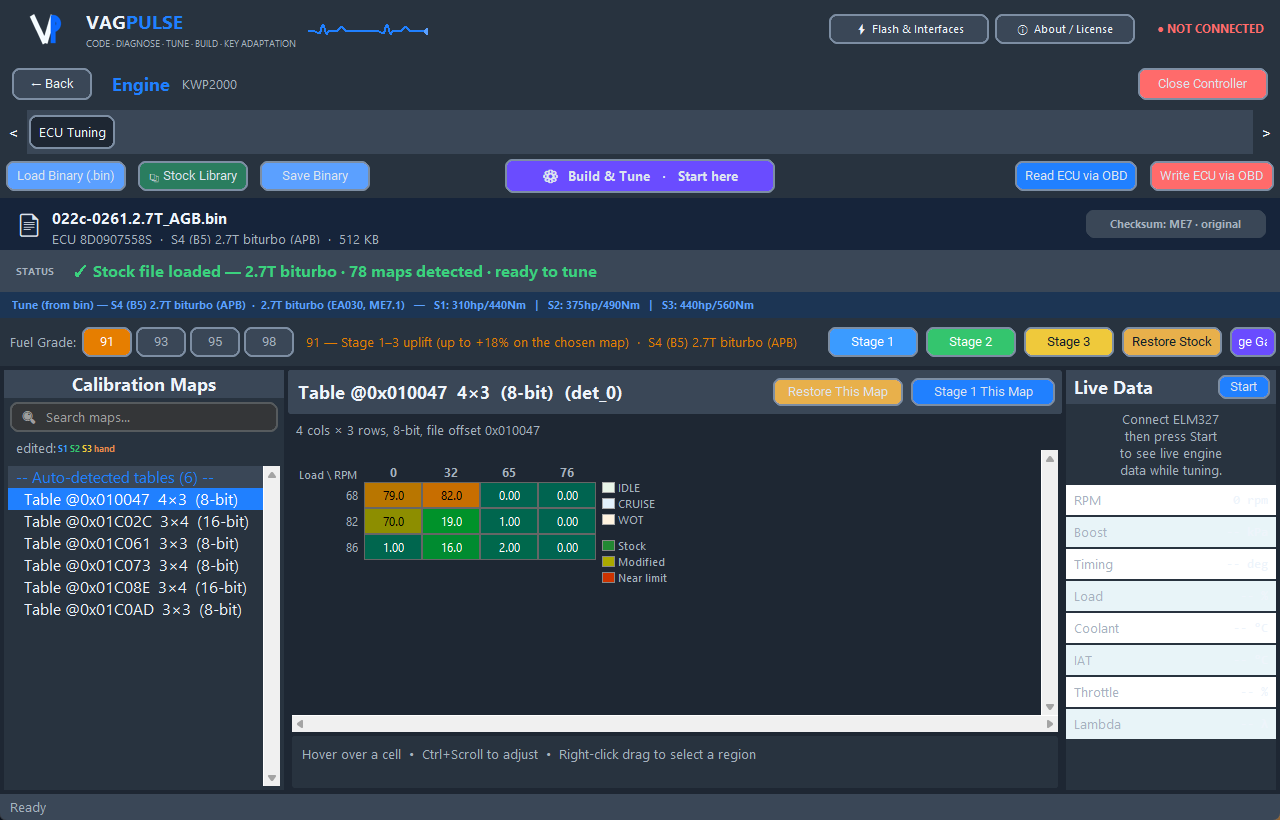Click the Search maps input field

(144, 417)
